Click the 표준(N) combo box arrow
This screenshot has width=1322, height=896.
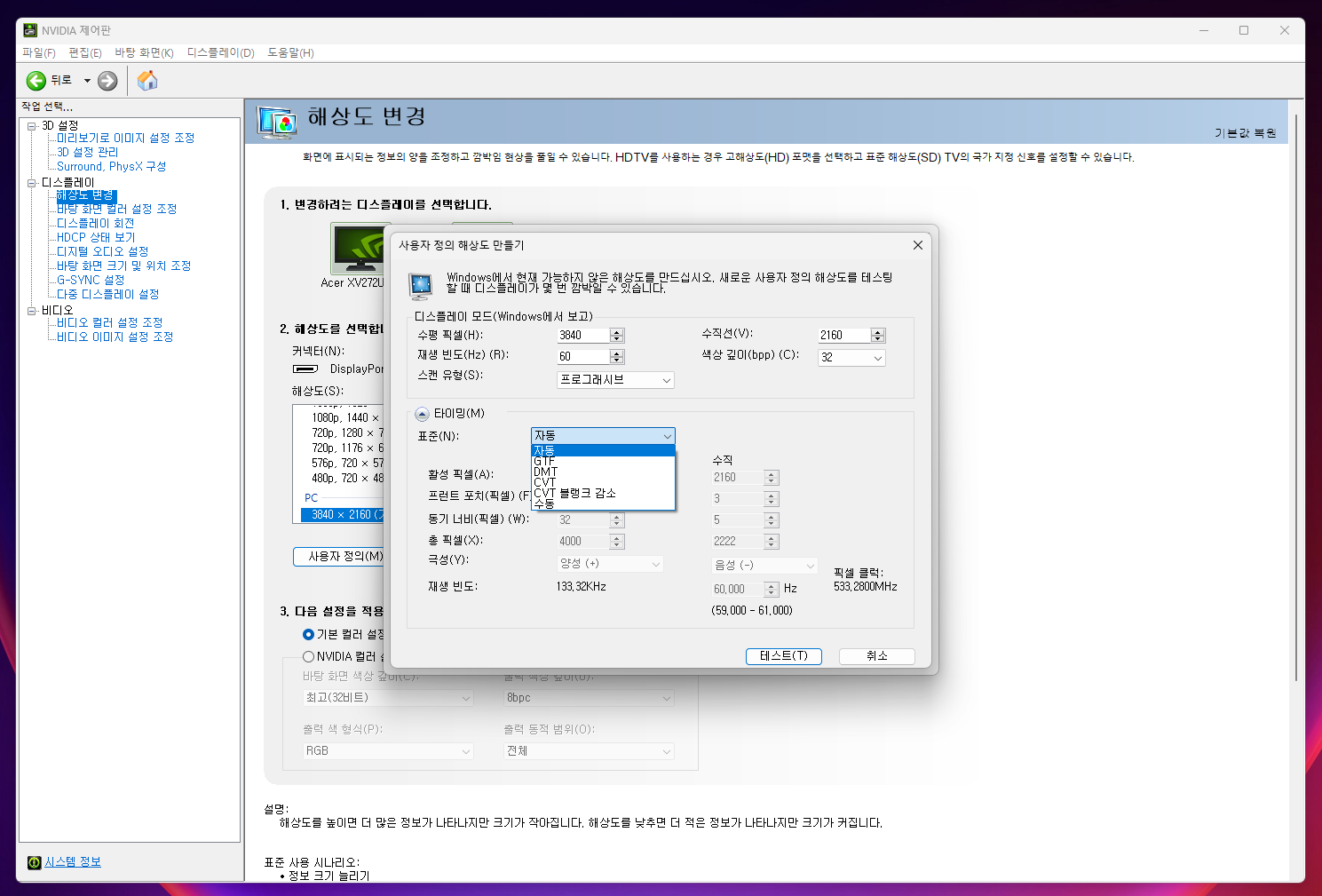pyautogui.click(x=667, y=436)
